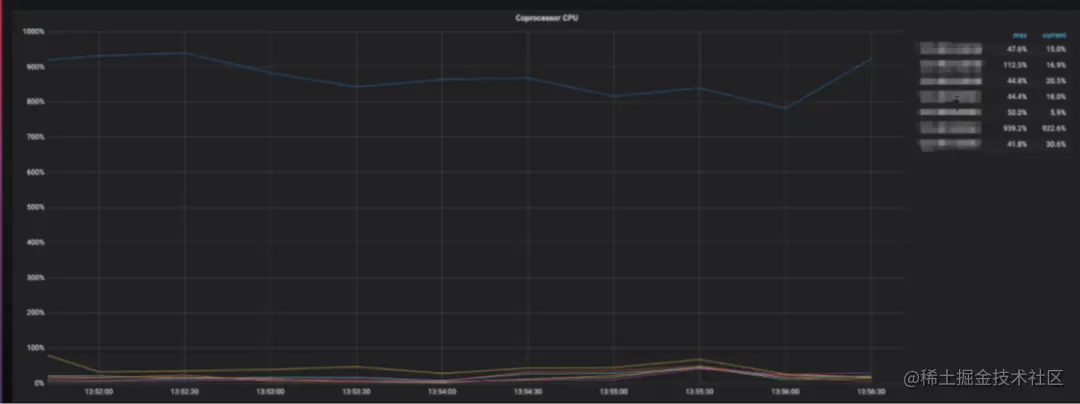Click the 600% y-axis label
This screenshot has width=1080, height=404.
(x=34, y=172)
